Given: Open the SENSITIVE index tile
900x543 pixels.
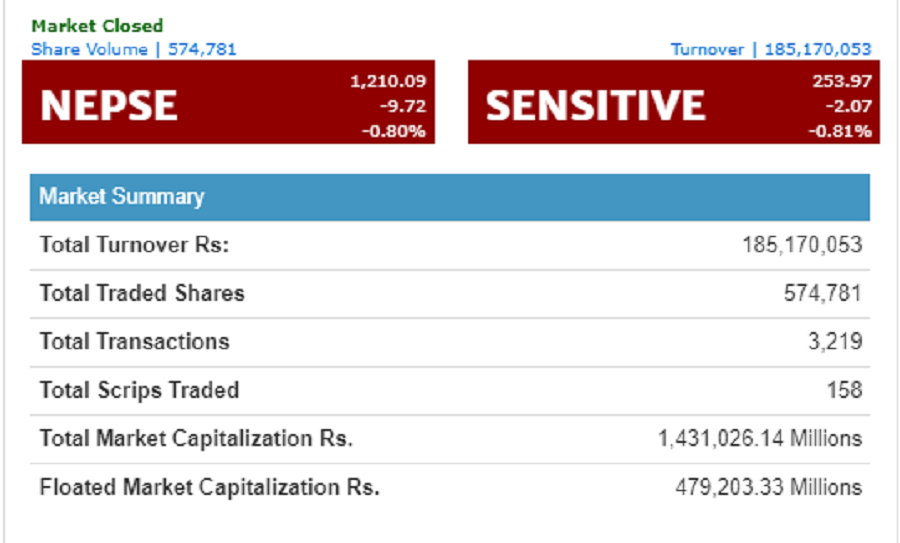Looking at the screenshot, I should pyautogui.click(x=674, y=102).
